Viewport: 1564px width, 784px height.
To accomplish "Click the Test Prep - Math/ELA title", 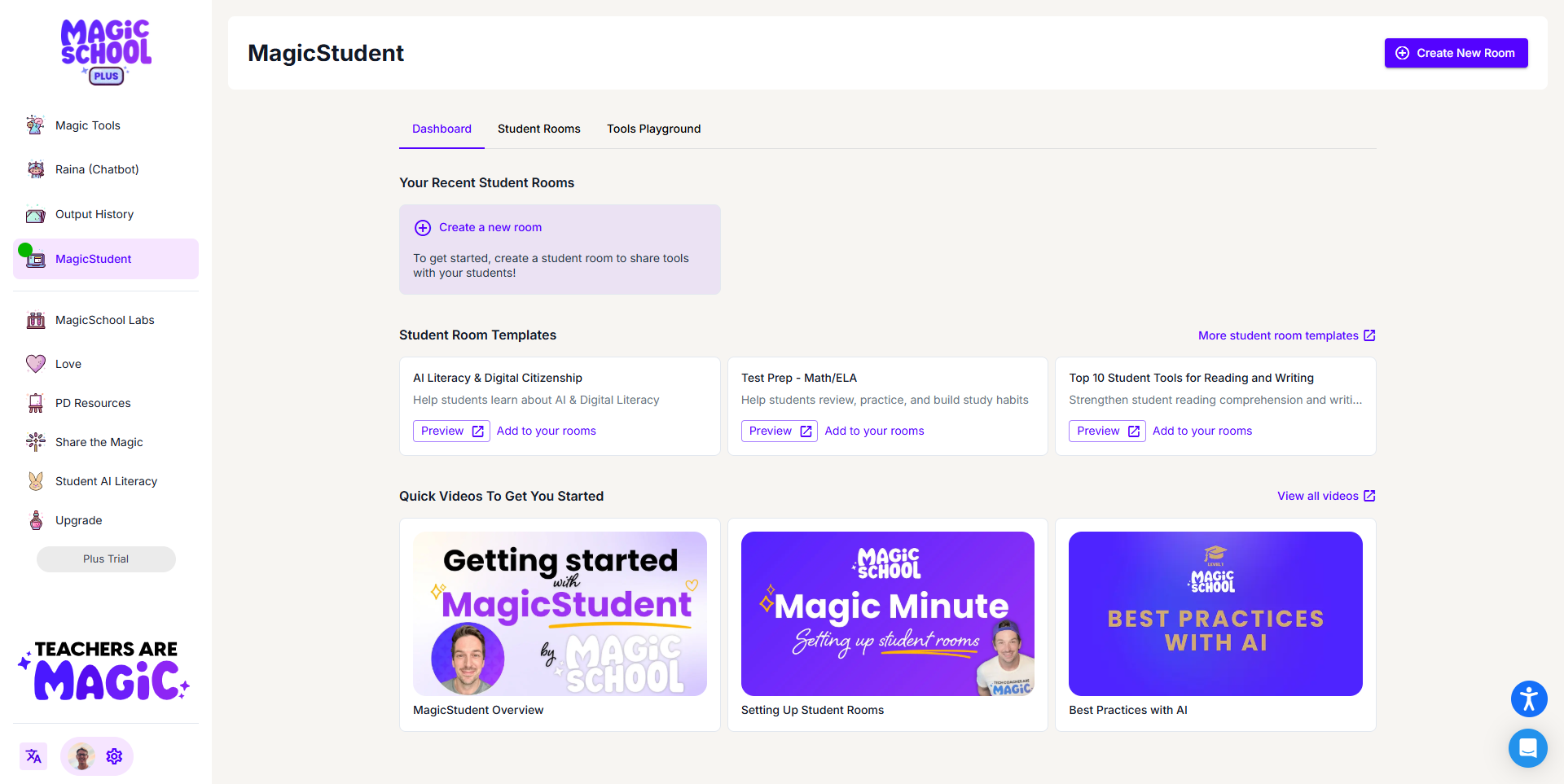I will tap(799, 378).
